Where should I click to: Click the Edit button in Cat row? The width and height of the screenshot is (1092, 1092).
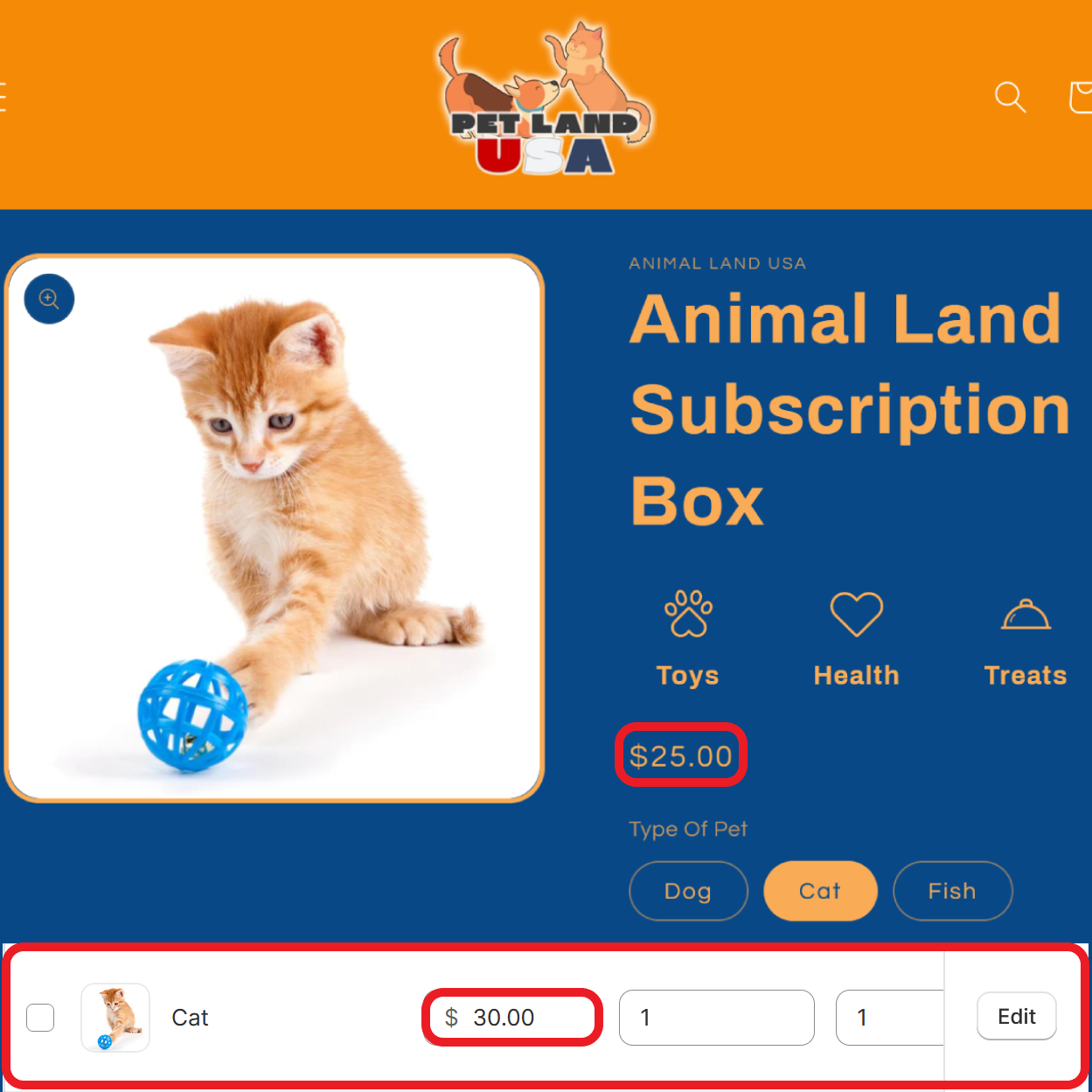click(x=1017, y=1016)
